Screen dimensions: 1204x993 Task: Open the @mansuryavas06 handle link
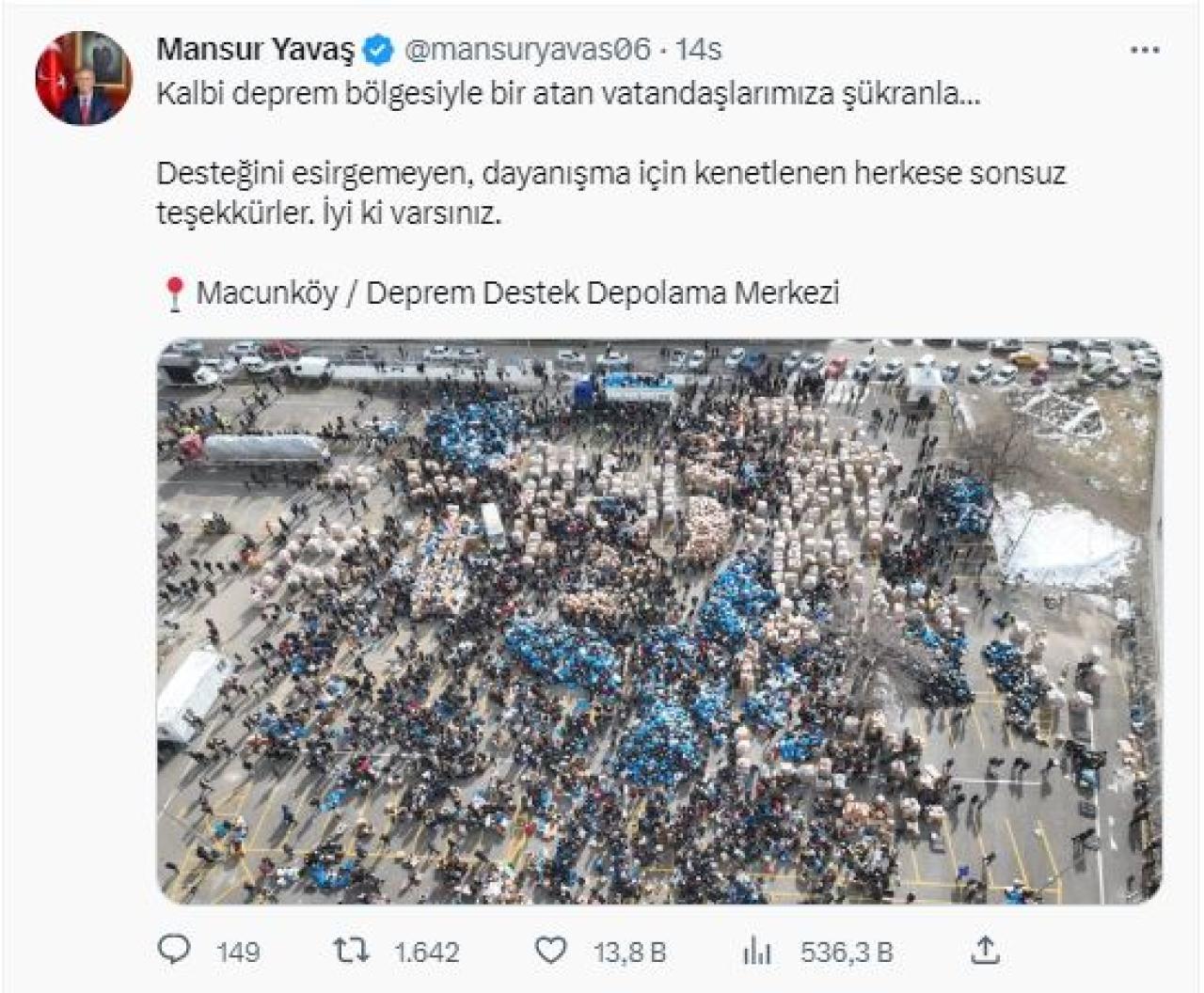point(527,50)
